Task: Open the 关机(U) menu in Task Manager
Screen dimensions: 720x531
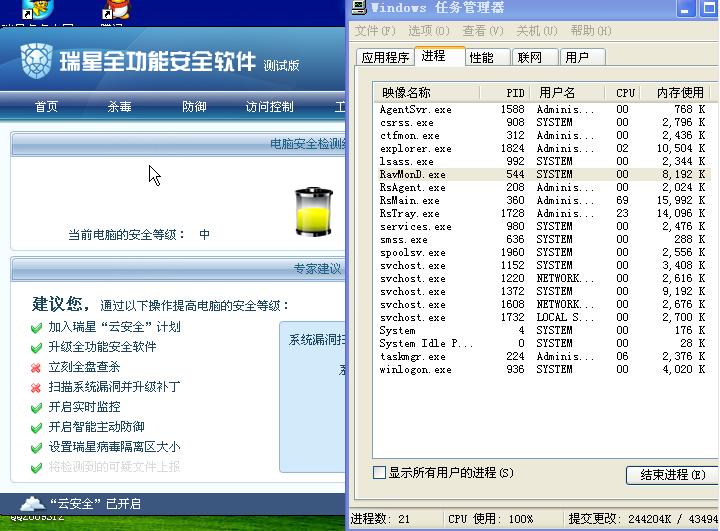Action: (x=536, y=31)
